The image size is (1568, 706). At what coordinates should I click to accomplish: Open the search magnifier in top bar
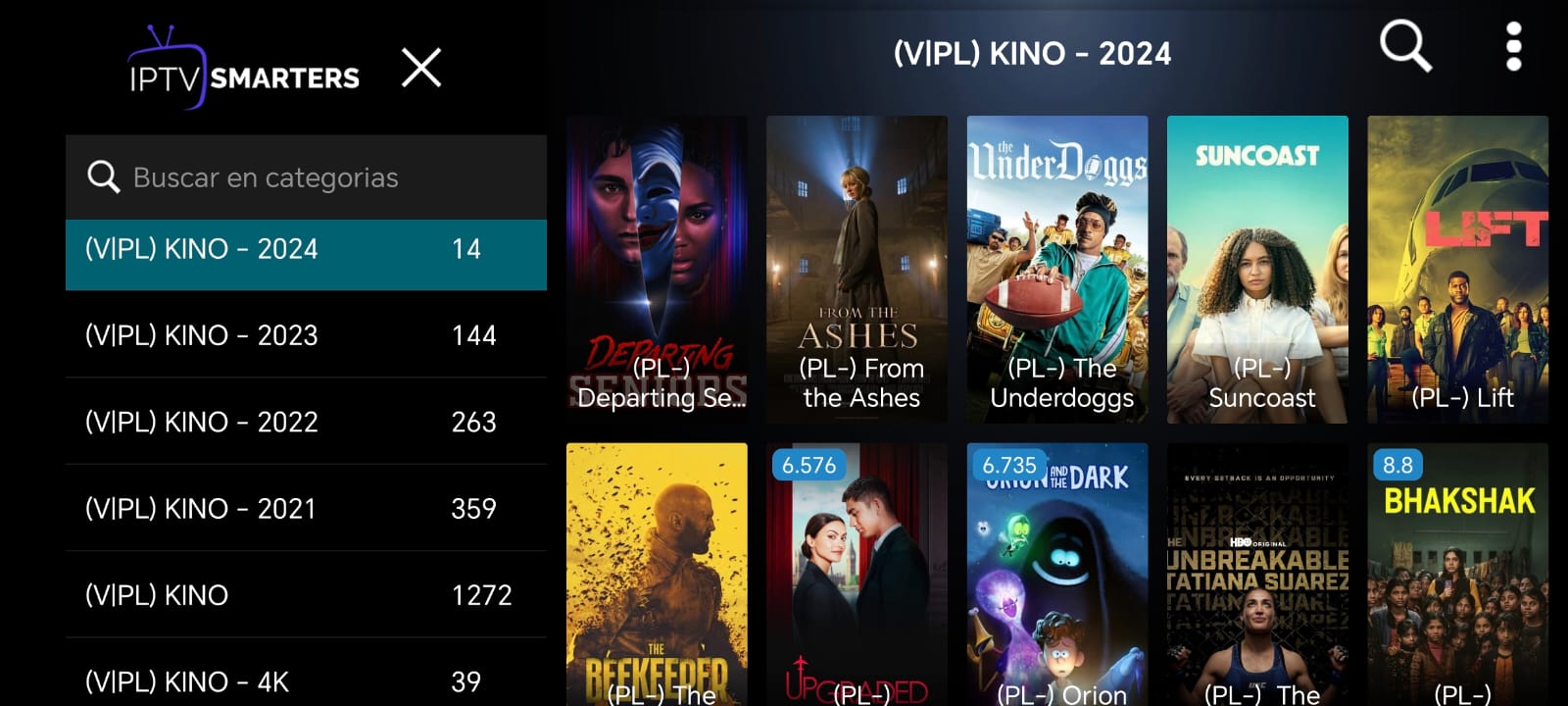tap(1405, 46)
